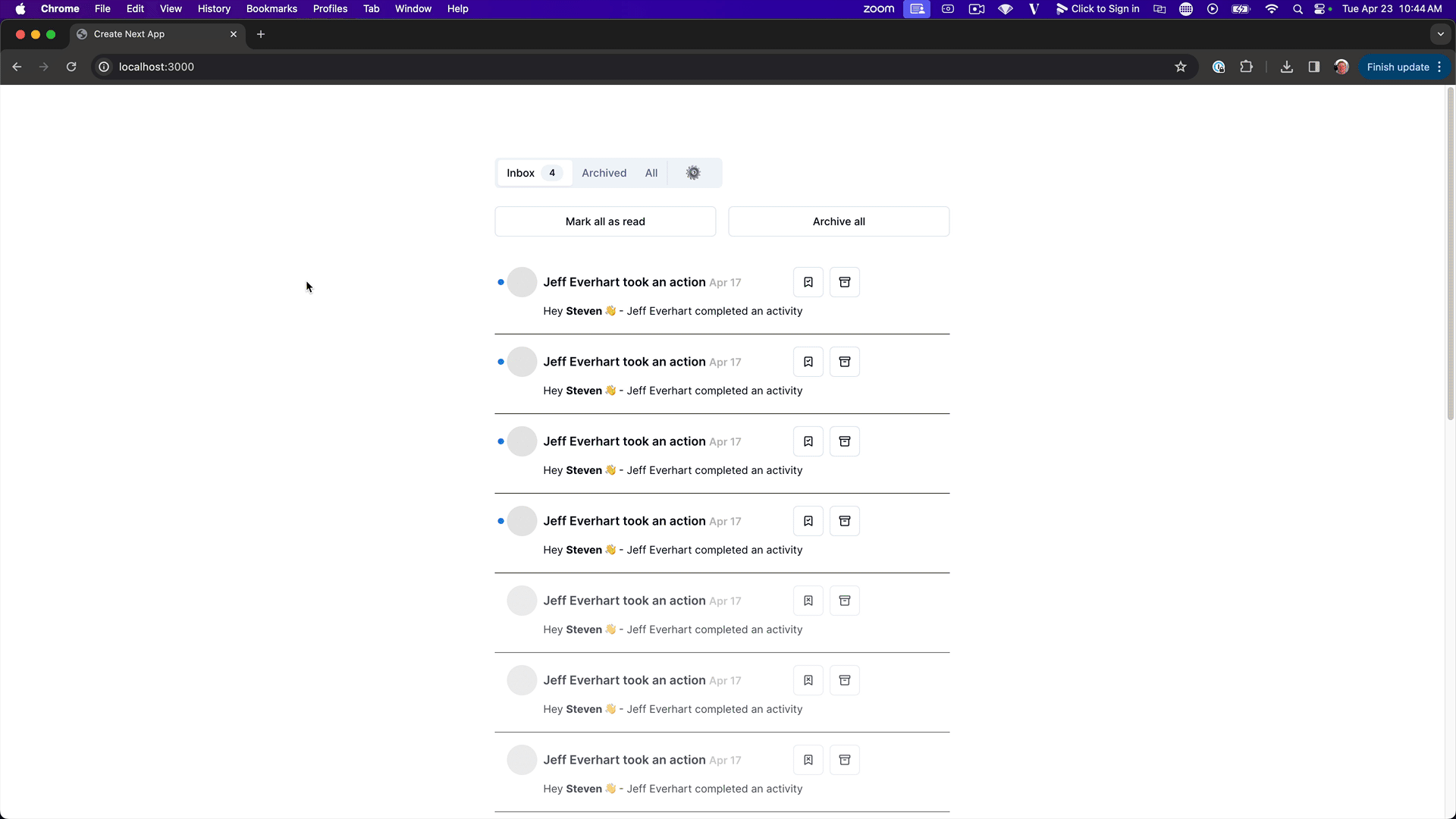Click the Archive all button
The image size is (1456, 819).
[838, 221]
